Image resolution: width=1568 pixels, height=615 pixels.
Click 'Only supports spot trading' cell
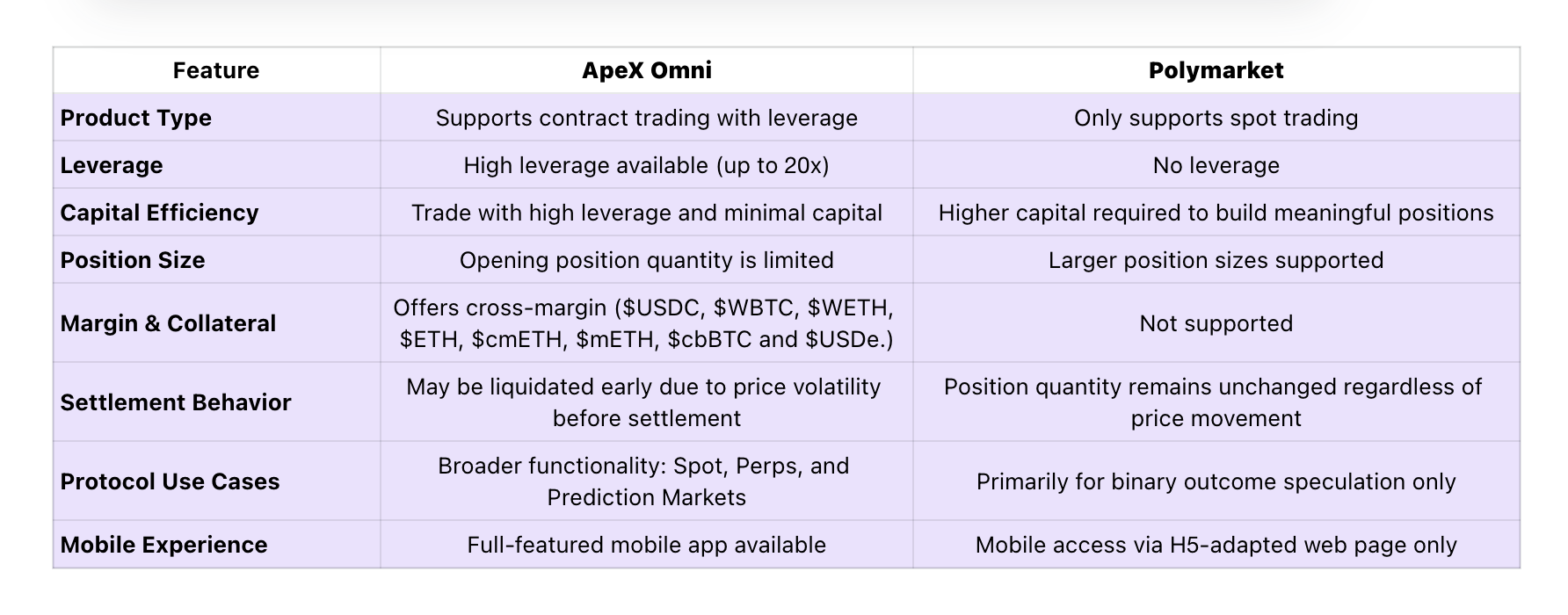(1216, 118)
